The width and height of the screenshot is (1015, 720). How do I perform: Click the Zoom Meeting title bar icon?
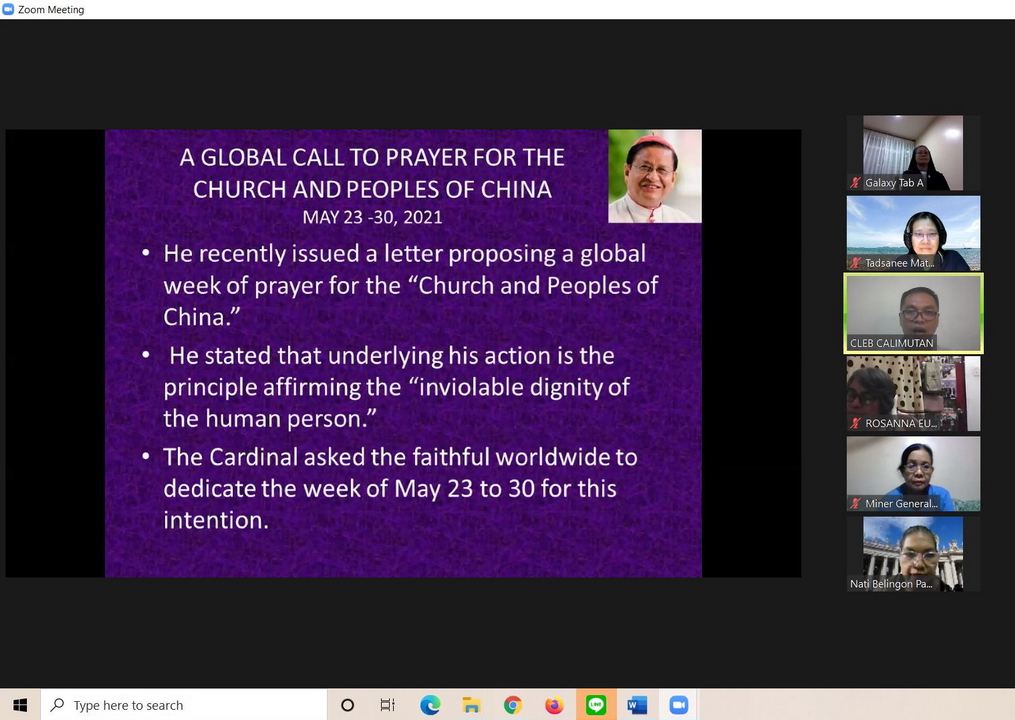point(8,9)
